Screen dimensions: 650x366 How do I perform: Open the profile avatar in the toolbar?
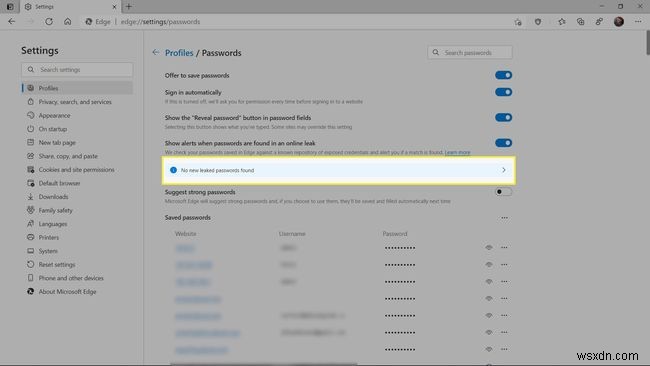pyautogui.click(x=618, y=22)
